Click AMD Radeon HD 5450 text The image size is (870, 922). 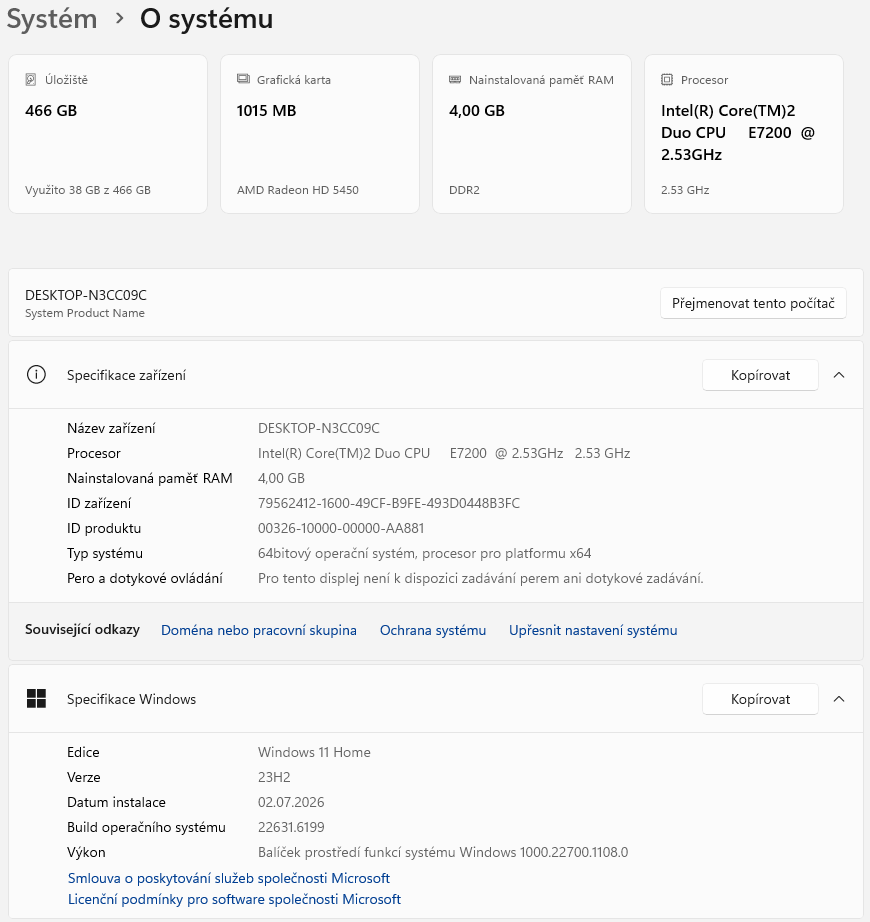coord(297,190)
